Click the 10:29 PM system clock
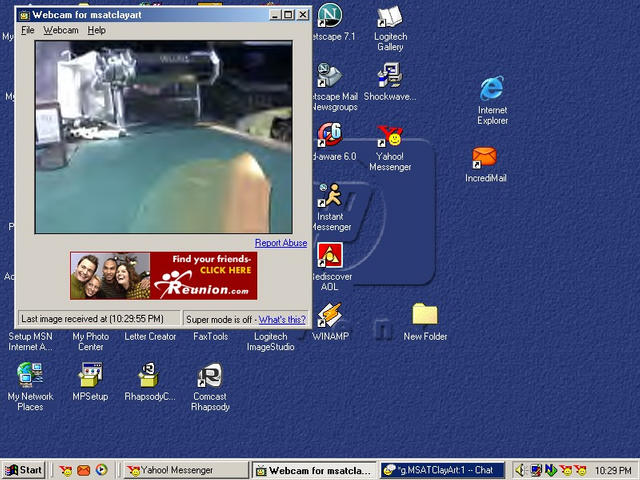Viewport: 640px width, 480px height. [613, 471]
